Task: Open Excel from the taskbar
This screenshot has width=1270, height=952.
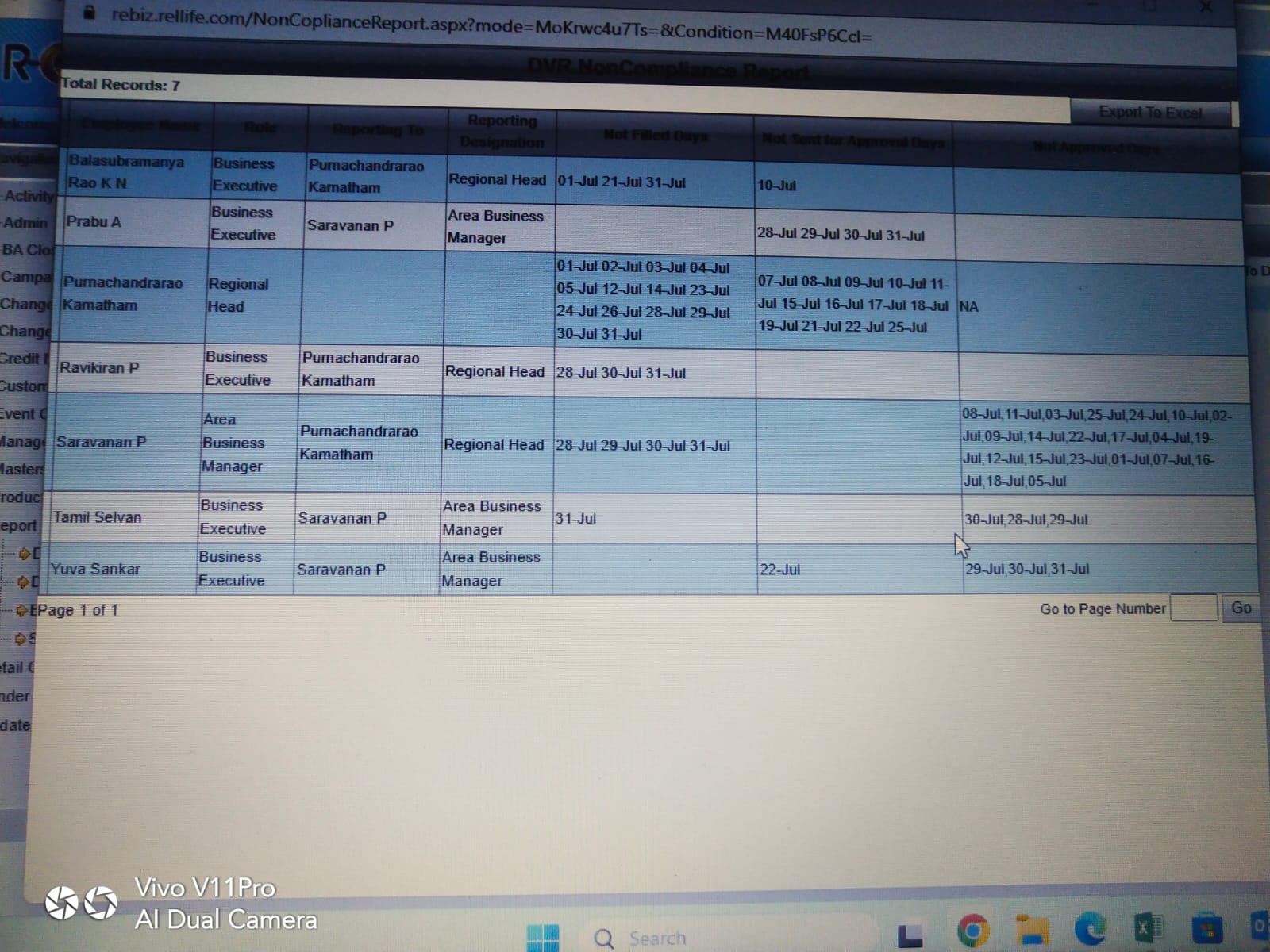Action: click(x=1149, y=927)
